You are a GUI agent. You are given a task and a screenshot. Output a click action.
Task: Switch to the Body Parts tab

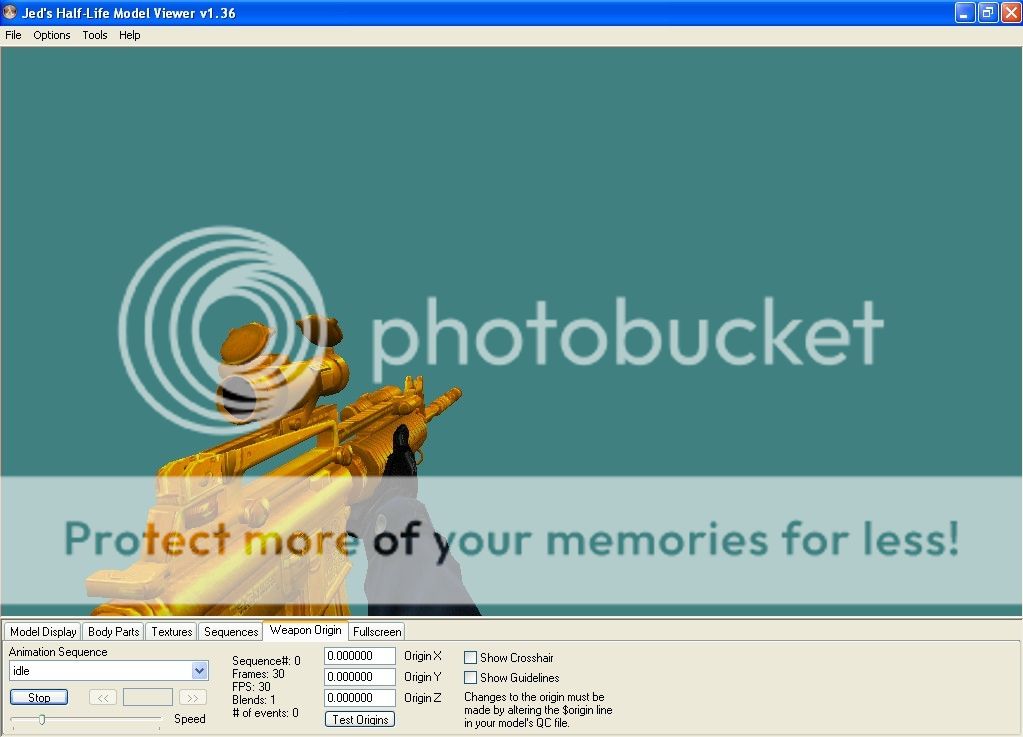[113, 632]
